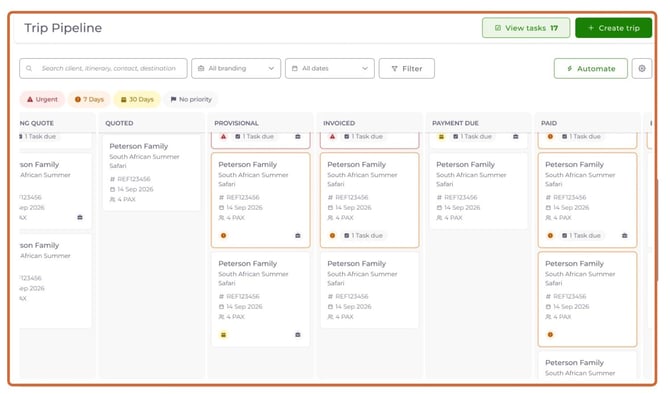Click the Trip Pipeline page title
The width and height of the screenshot is (670, 394).
(x=63, y=28)
